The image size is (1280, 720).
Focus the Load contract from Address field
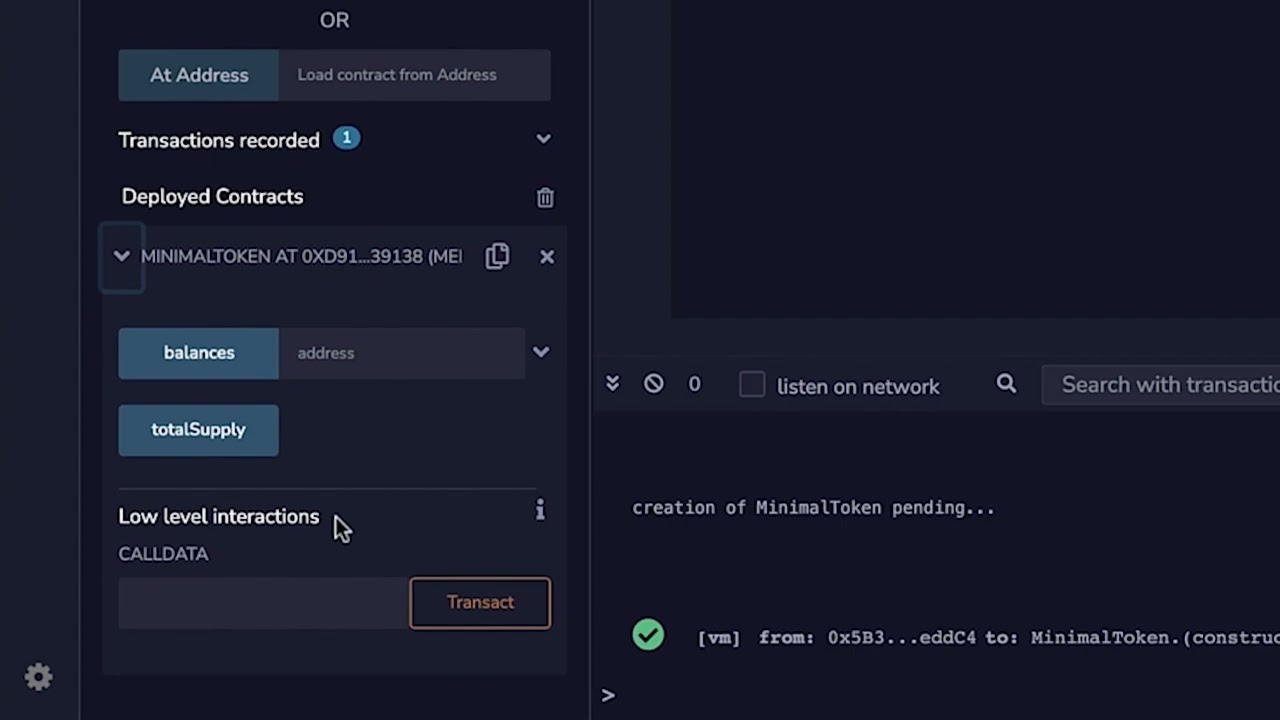[x=414, y=75]
